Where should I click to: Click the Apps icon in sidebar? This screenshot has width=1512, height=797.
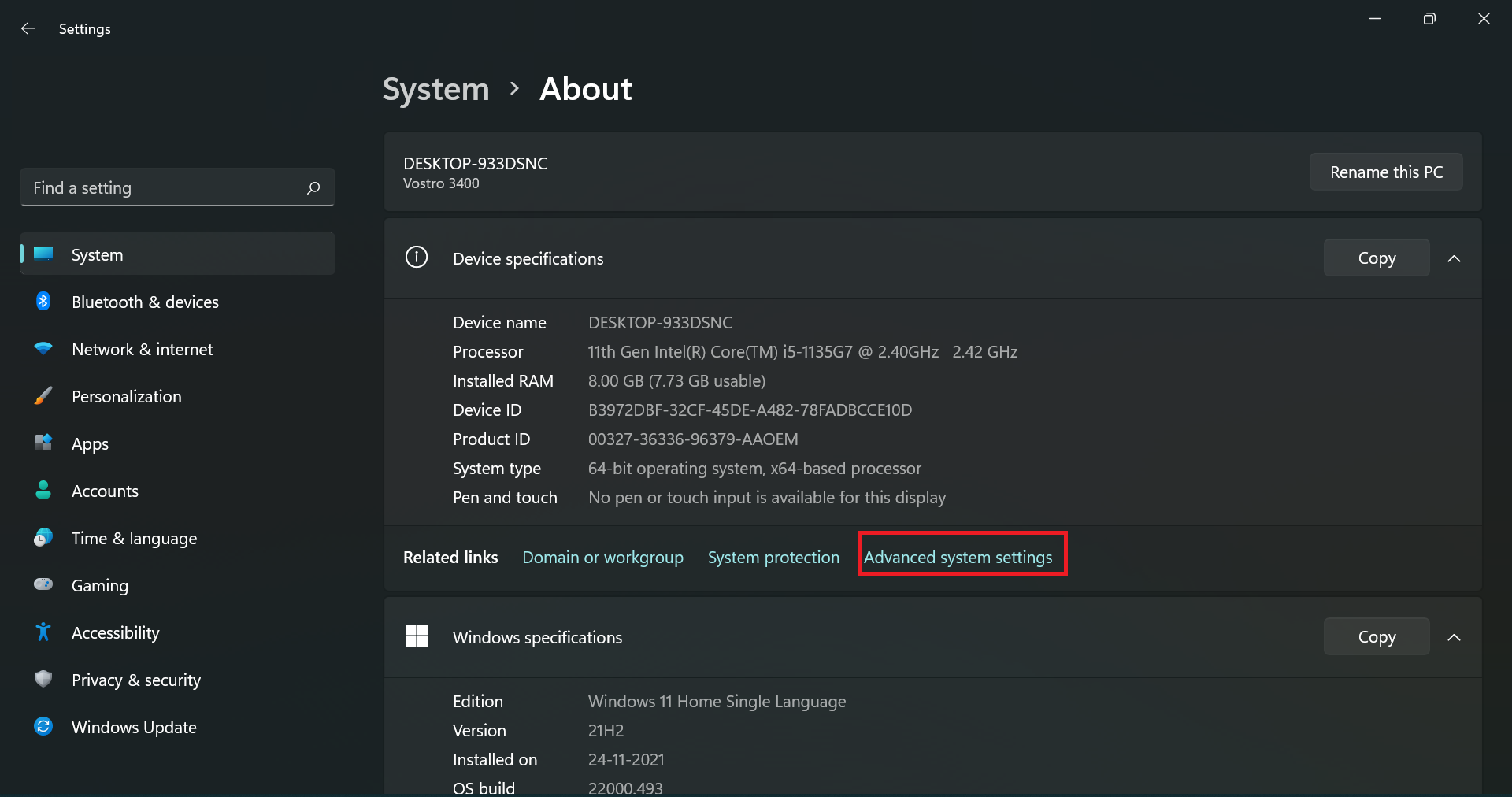pyautogui.click(x=43, y=443)
